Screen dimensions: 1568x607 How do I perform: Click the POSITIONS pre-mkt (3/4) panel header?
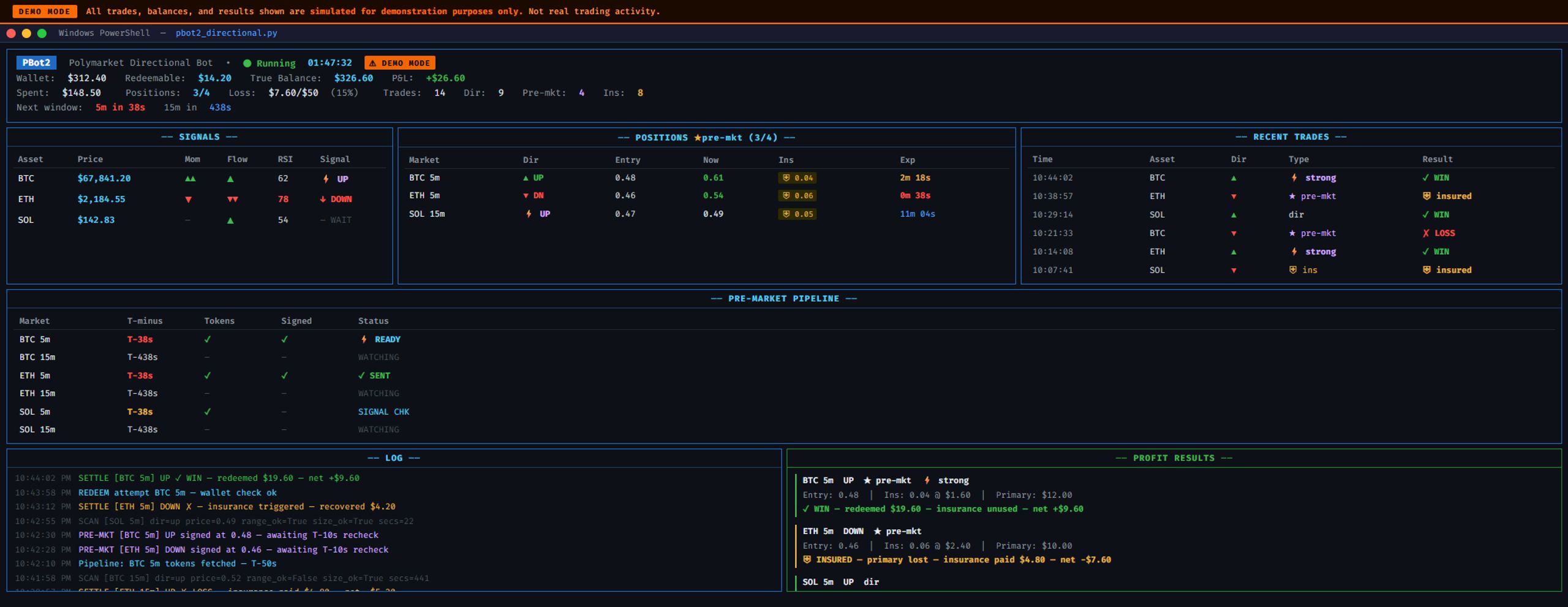pyautogui.click(x=706, y=137)
